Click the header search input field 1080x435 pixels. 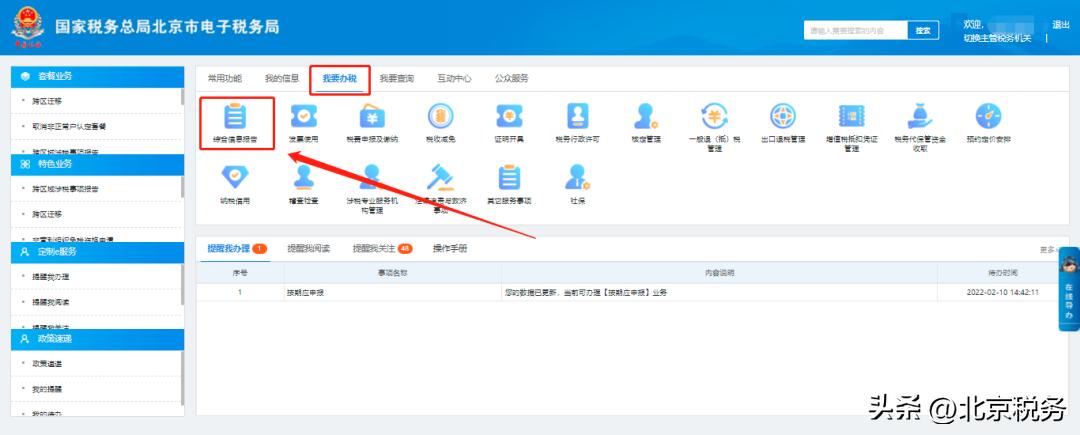855,30
